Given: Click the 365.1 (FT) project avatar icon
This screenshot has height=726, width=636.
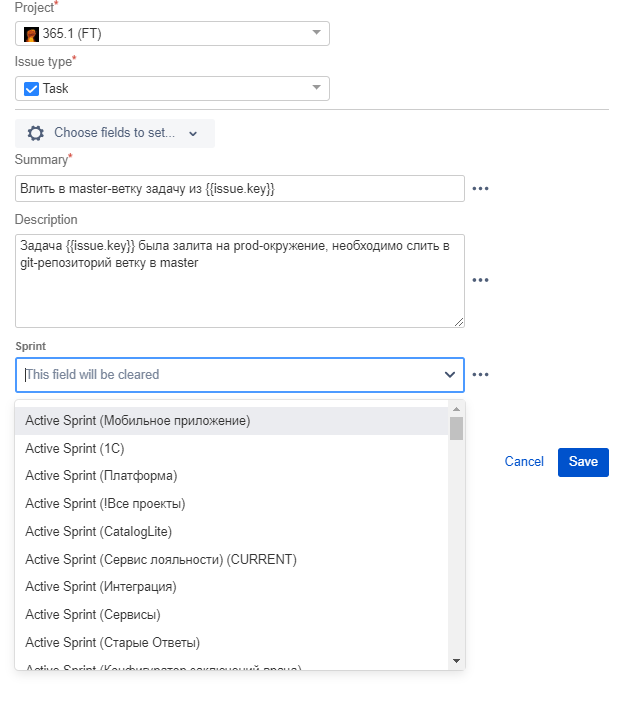Looking at the screenshot, I should pos(31,34).
